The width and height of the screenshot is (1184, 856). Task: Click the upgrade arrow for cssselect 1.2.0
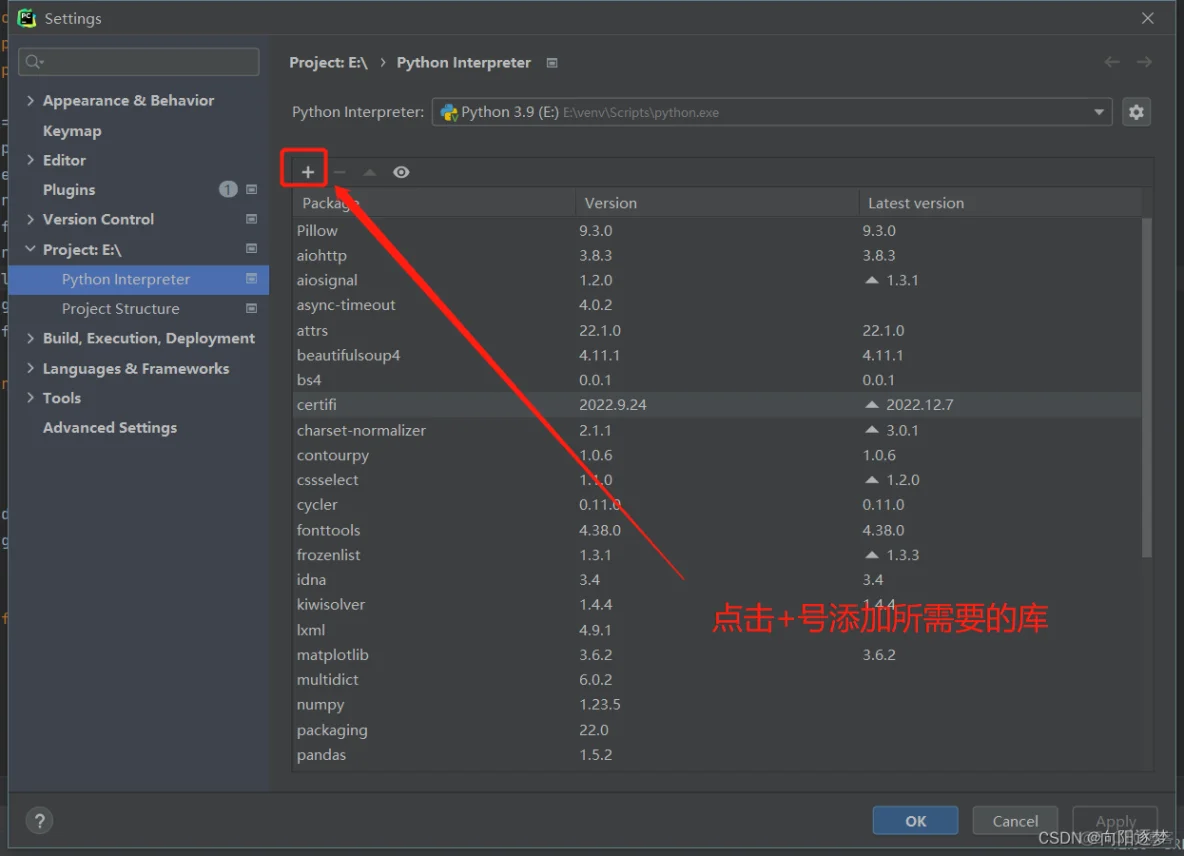coord(871,479)
